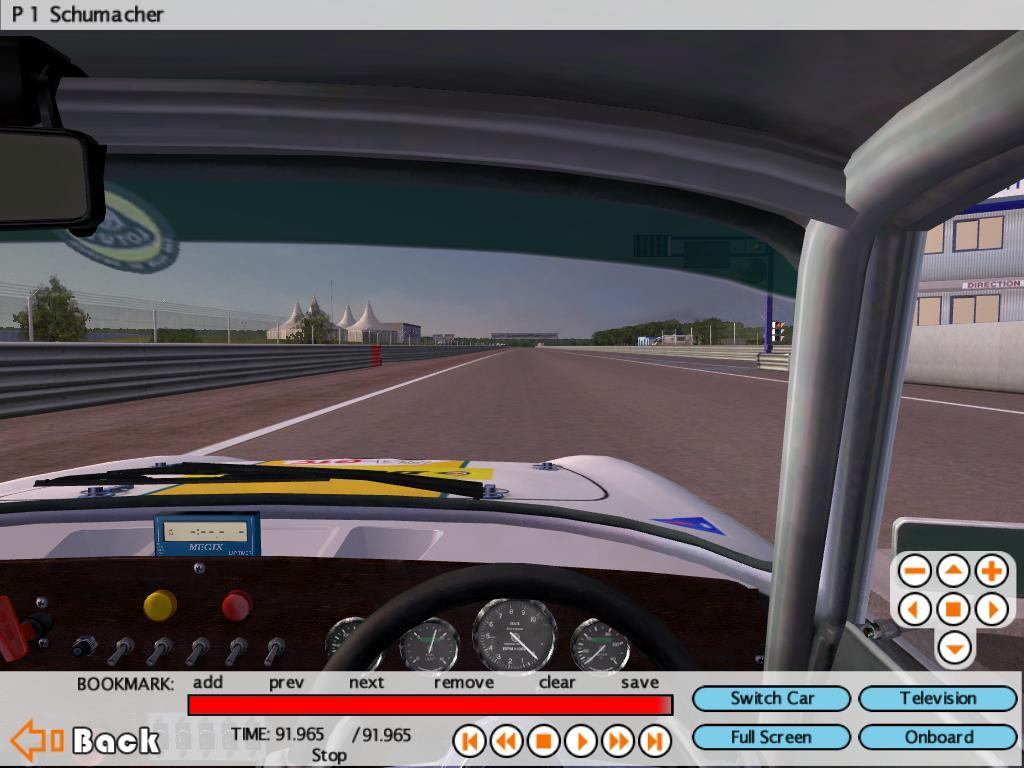The height and width of the screenshot is (768, 1024).
Task: Reset camera with the center square icon
Action: pyautogui.click(x=953, y=610)
